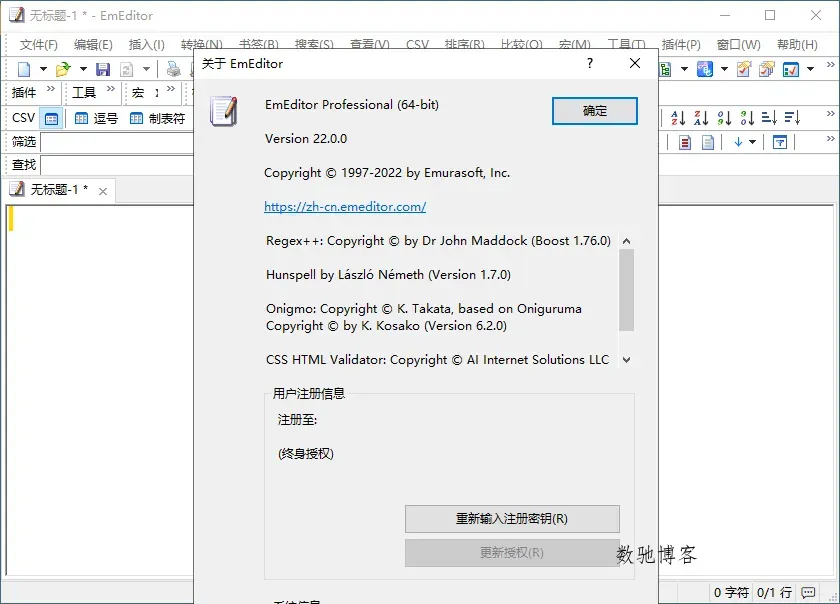840x604 pixels.
Task: Click the grayed Reload document icon
Action: tap(126, 69)
